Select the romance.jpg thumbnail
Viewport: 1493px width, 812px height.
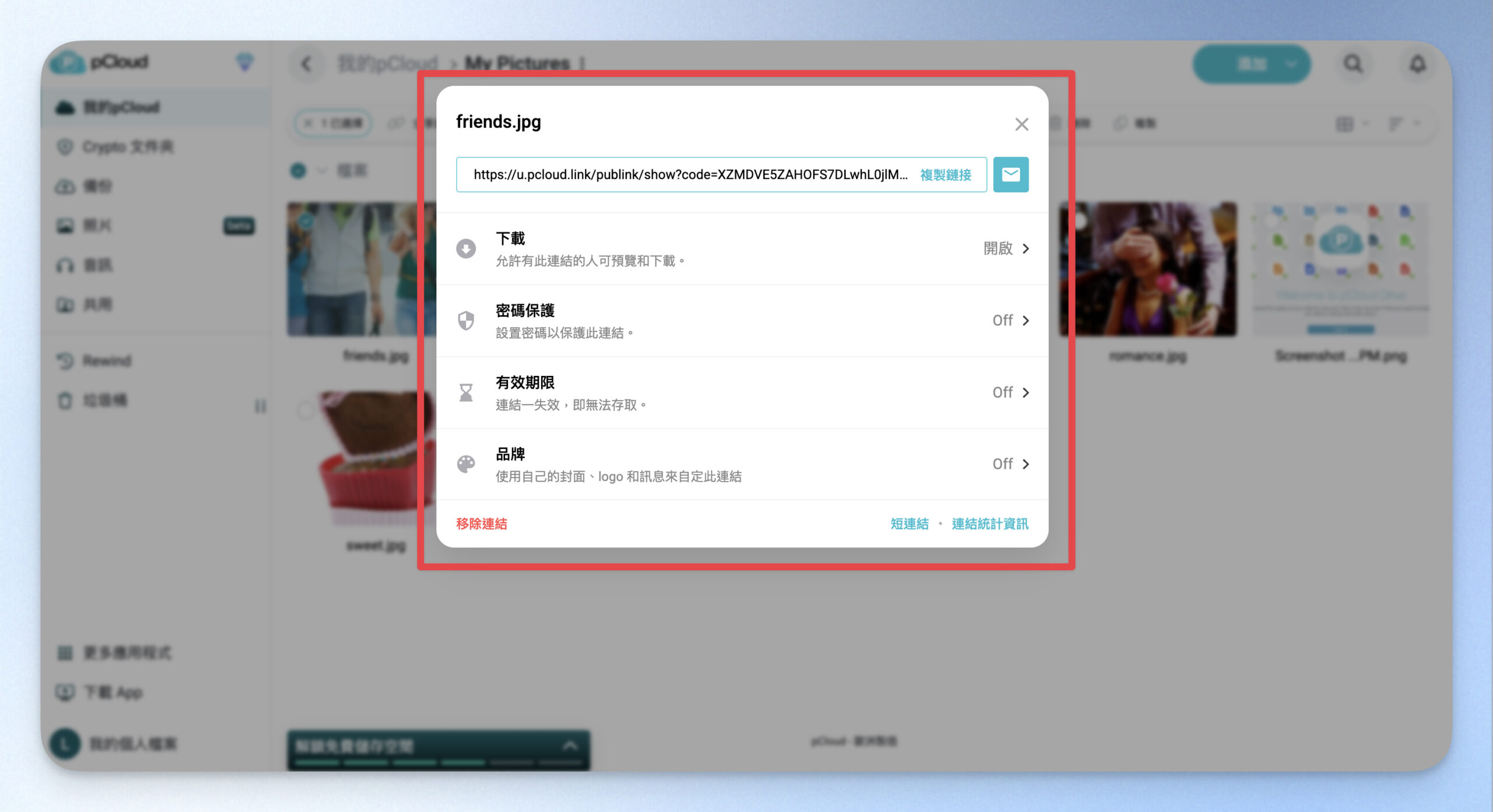click(x=1147, y=269)
